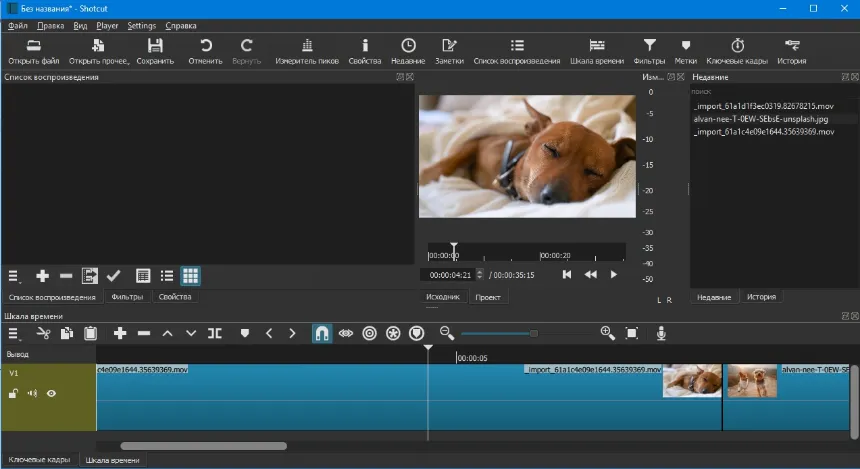Open the Вид menu
This screenshot has height=469, width=860.
click(x=80, y=26)
